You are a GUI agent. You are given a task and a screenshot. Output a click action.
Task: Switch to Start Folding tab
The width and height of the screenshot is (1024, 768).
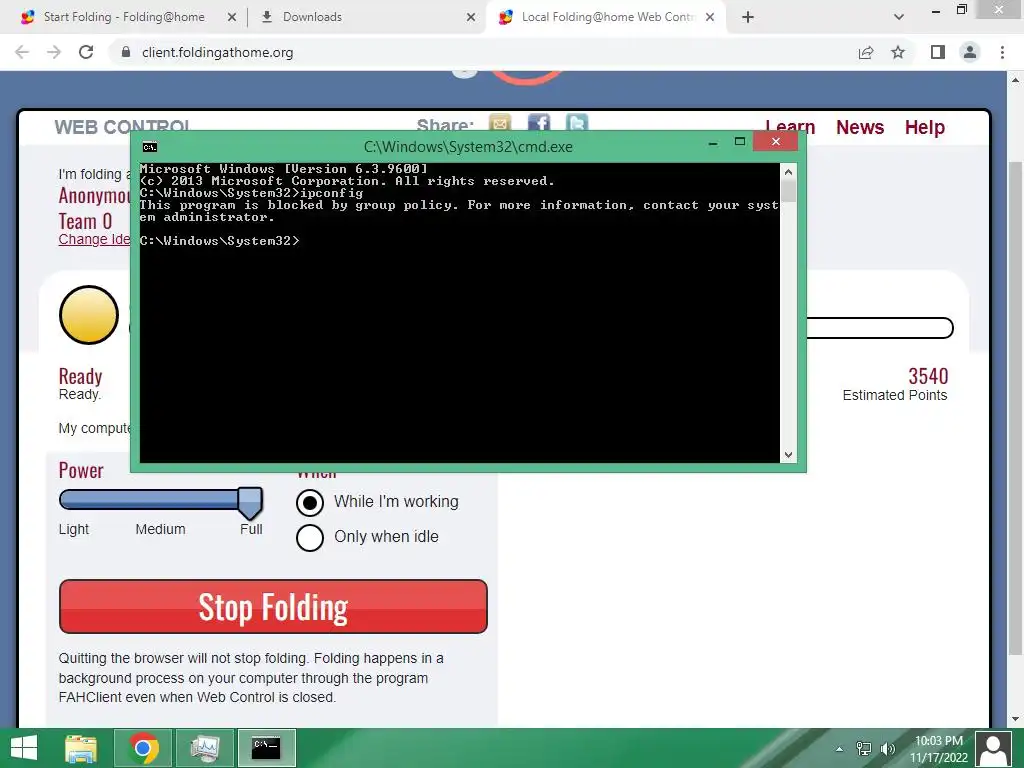click(x=124, y=17)
